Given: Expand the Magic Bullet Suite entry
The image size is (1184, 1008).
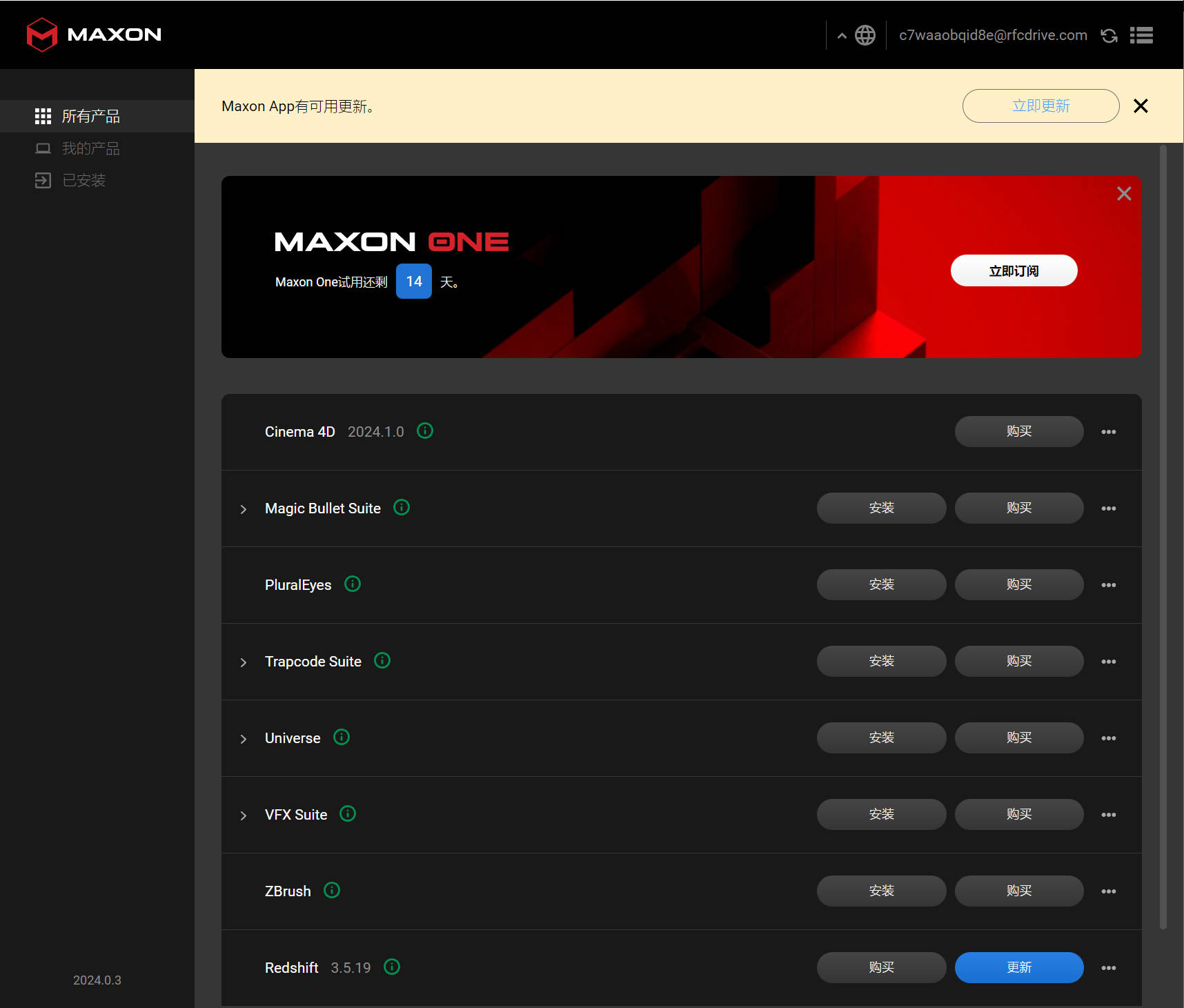Looking at the screenshot, I should [x=243, y=508].
